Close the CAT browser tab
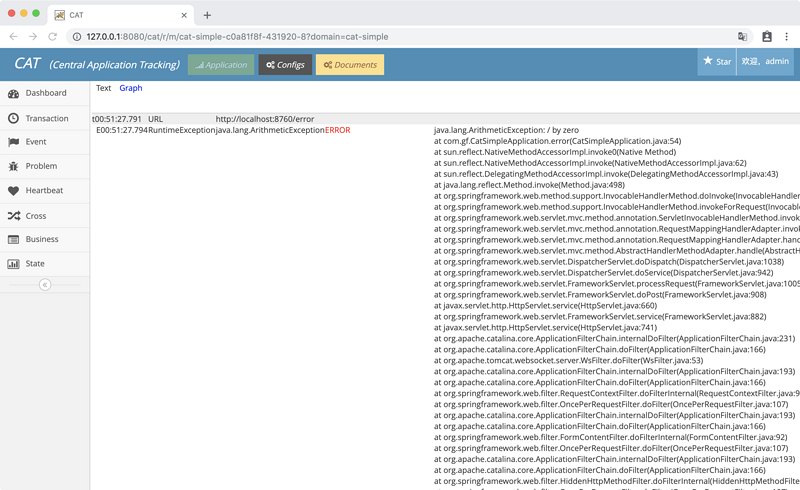The image size is (800, 490). click(x=184, y=15)
